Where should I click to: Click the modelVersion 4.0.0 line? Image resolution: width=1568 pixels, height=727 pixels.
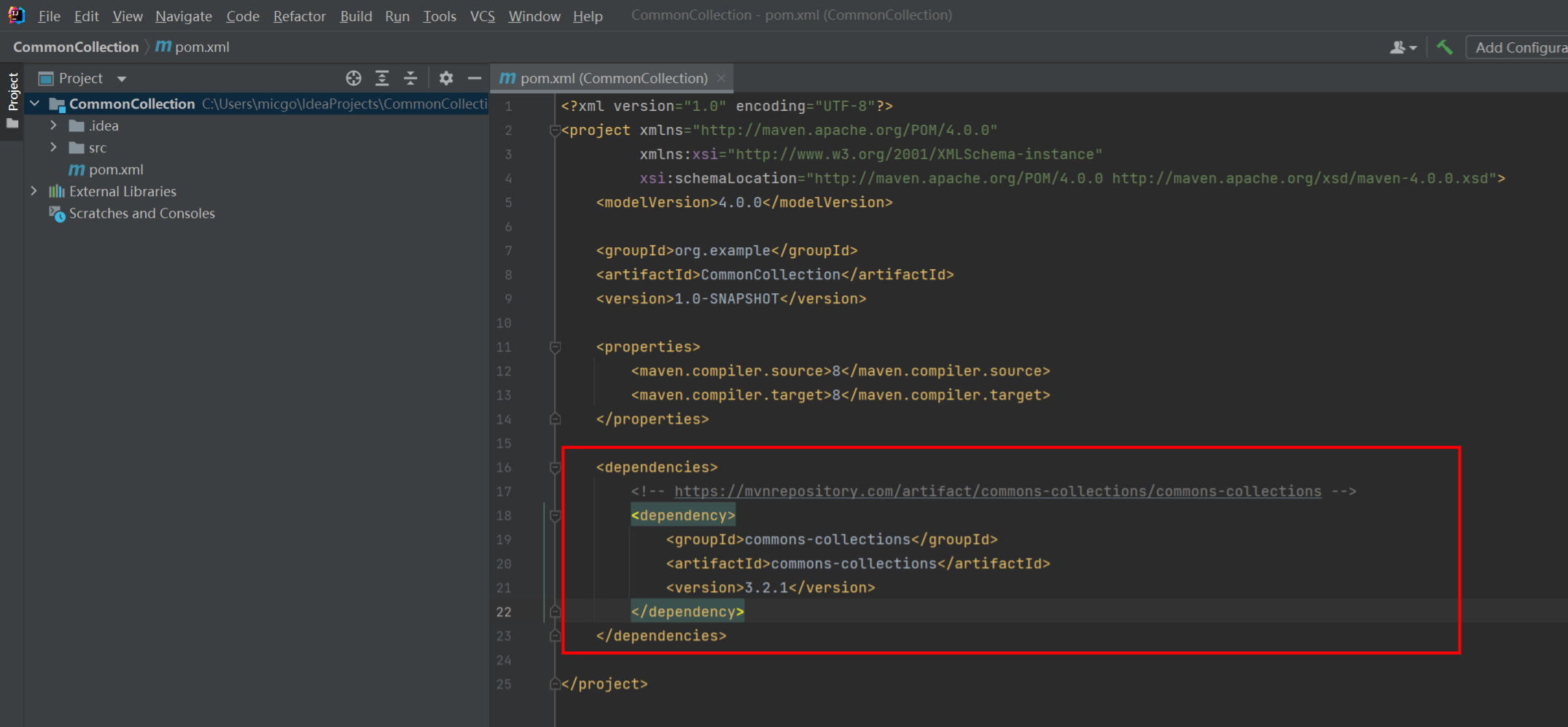pyautogui.click(x=744, y=203)
